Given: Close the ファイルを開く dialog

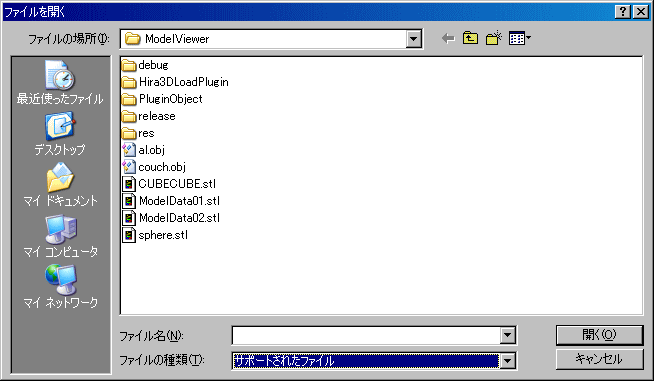Looking at the screenshot, I should (x=641, y=12).
